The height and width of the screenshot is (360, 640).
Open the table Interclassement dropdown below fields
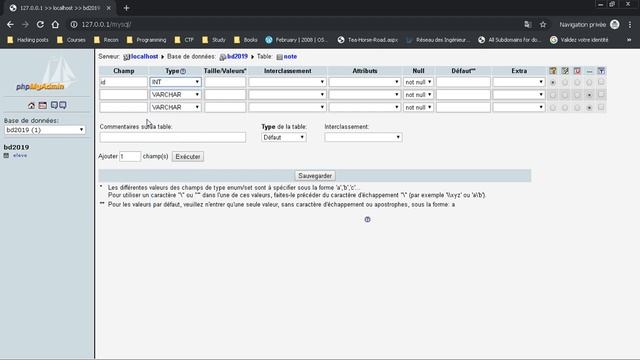[363, 138]
